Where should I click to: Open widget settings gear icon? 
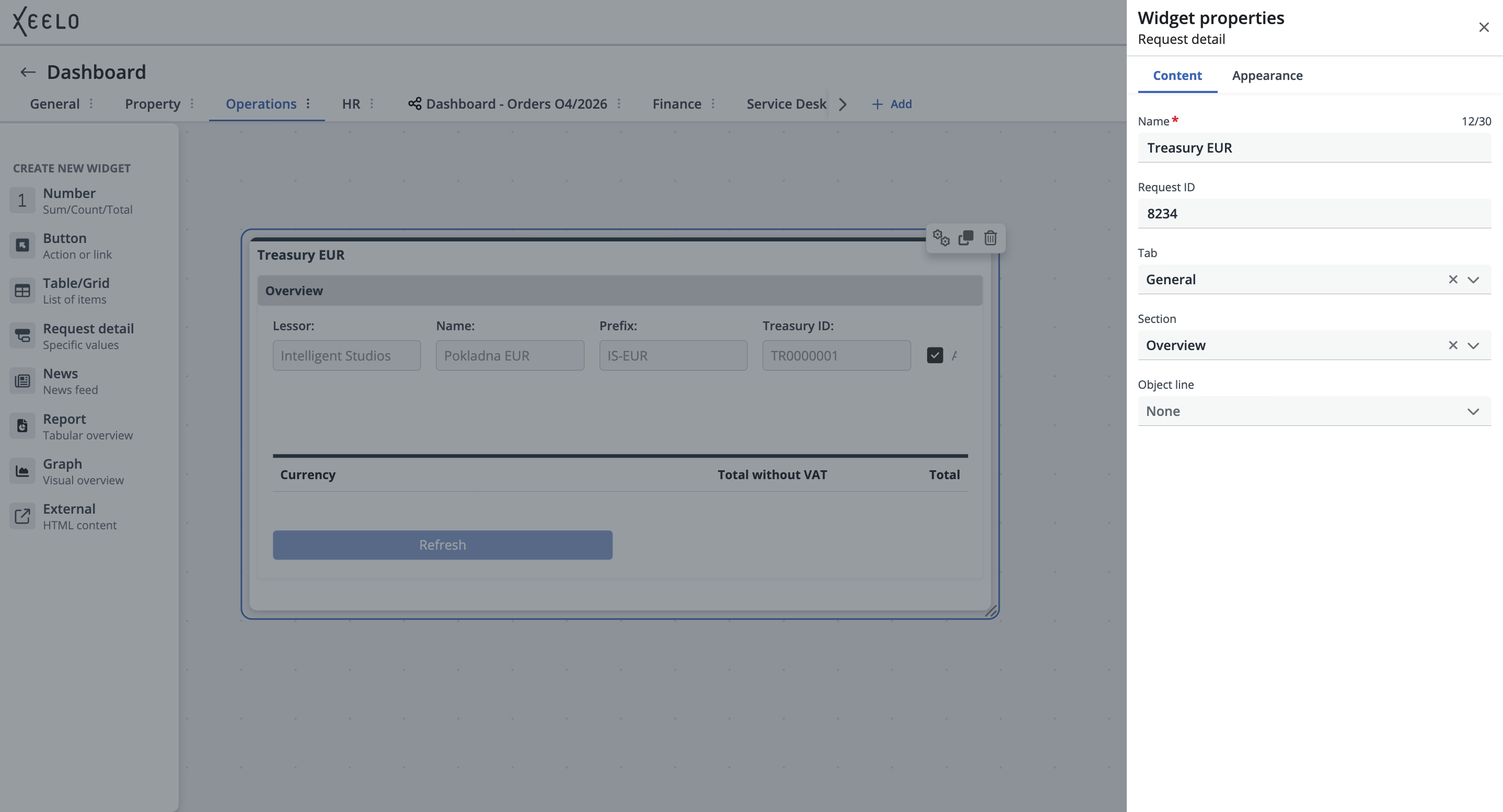(941, 238)
